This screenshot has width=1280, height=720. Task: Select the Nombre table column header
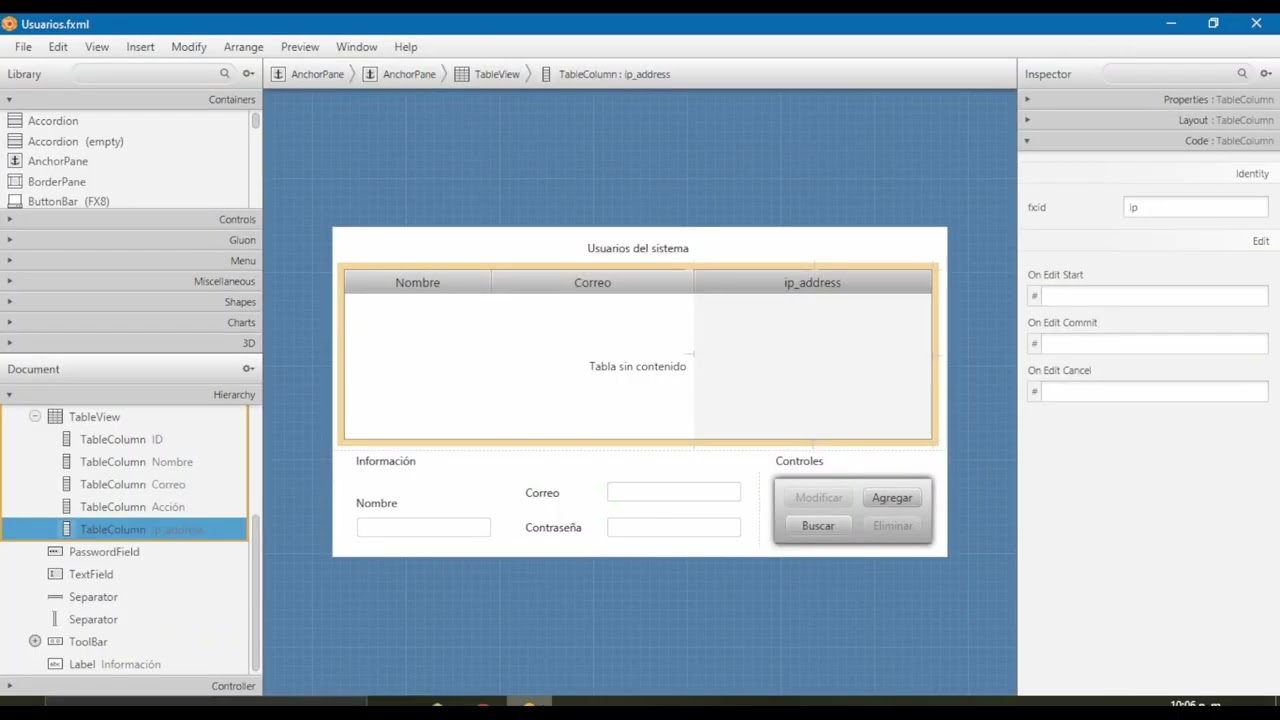(x=417, y=282)
